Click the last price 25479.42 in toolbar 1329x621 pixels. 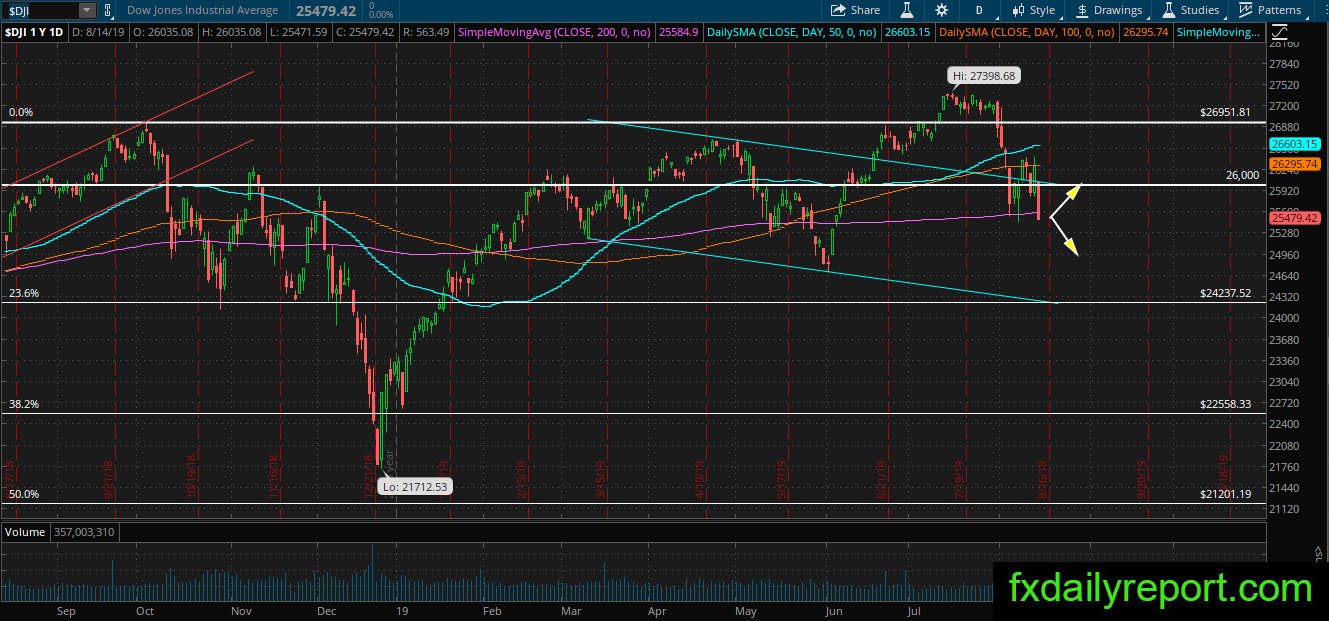tap(326, 10)
